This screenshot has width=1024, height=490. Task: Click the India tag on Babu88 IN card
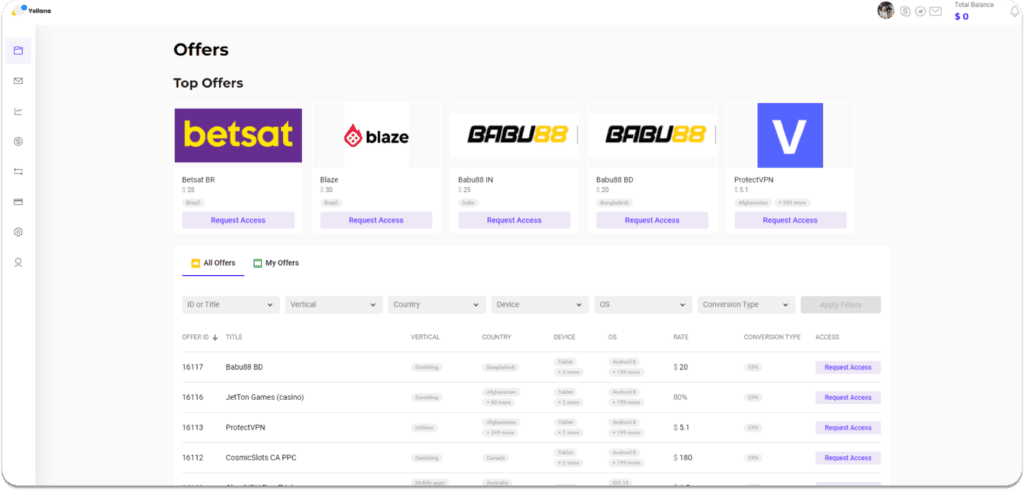[468, 203]
